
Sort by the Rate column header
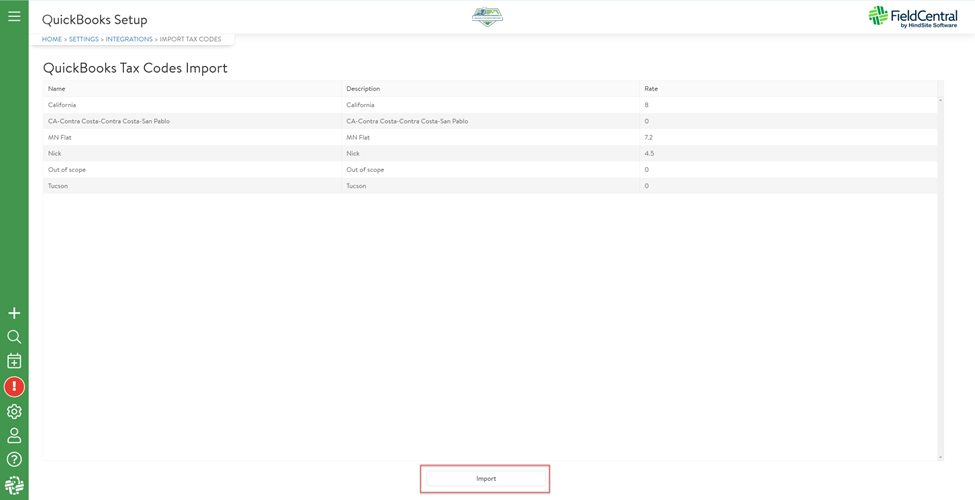point(651,89)
